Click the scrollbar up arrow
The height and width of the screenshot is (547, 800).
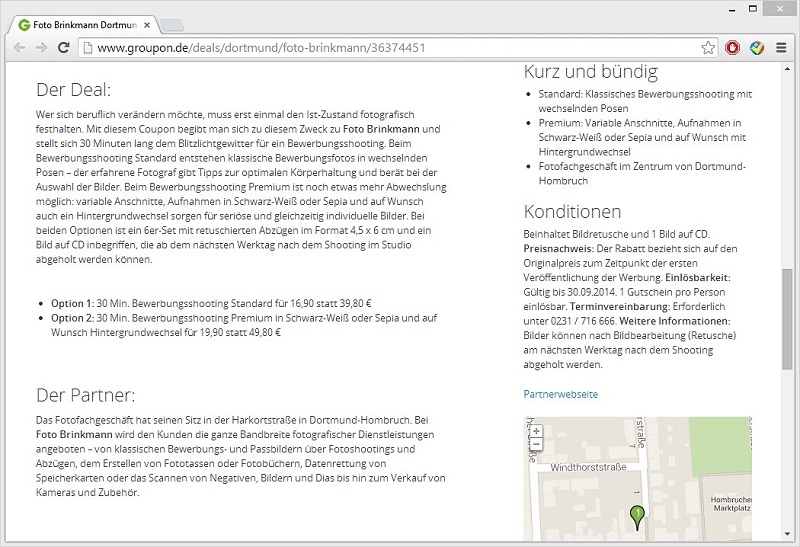(x=787, y=69)
